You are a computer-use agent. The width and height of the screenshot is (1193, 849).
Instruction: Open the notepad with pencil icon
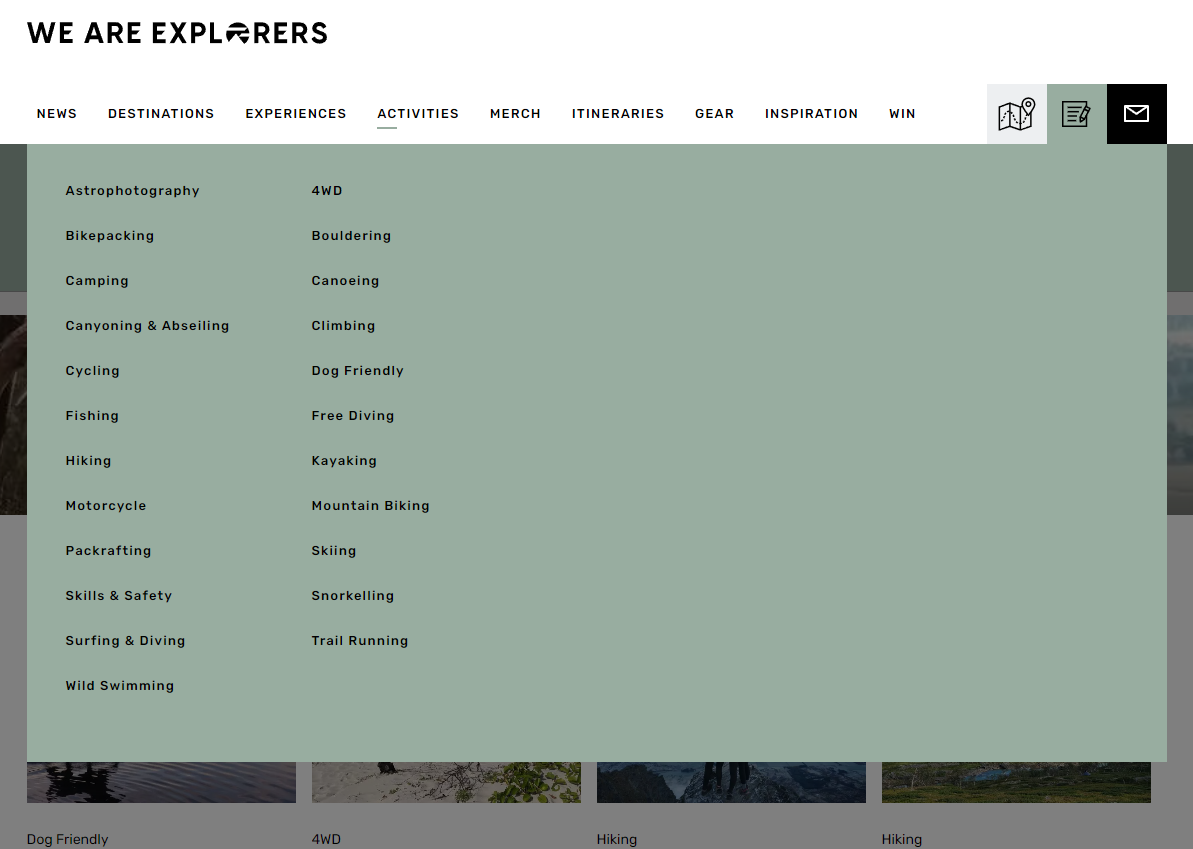[1076, 114]
